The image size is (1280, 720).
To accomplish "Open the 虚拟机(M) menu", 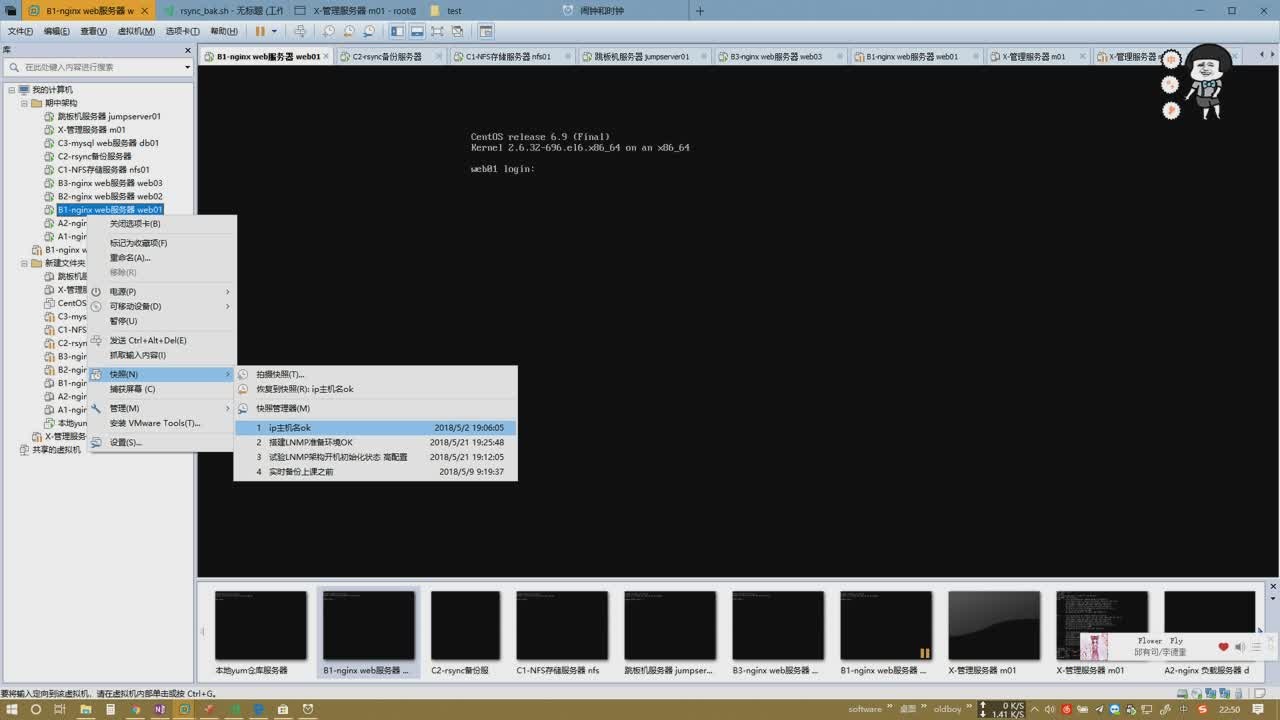I will click(136, 31).
